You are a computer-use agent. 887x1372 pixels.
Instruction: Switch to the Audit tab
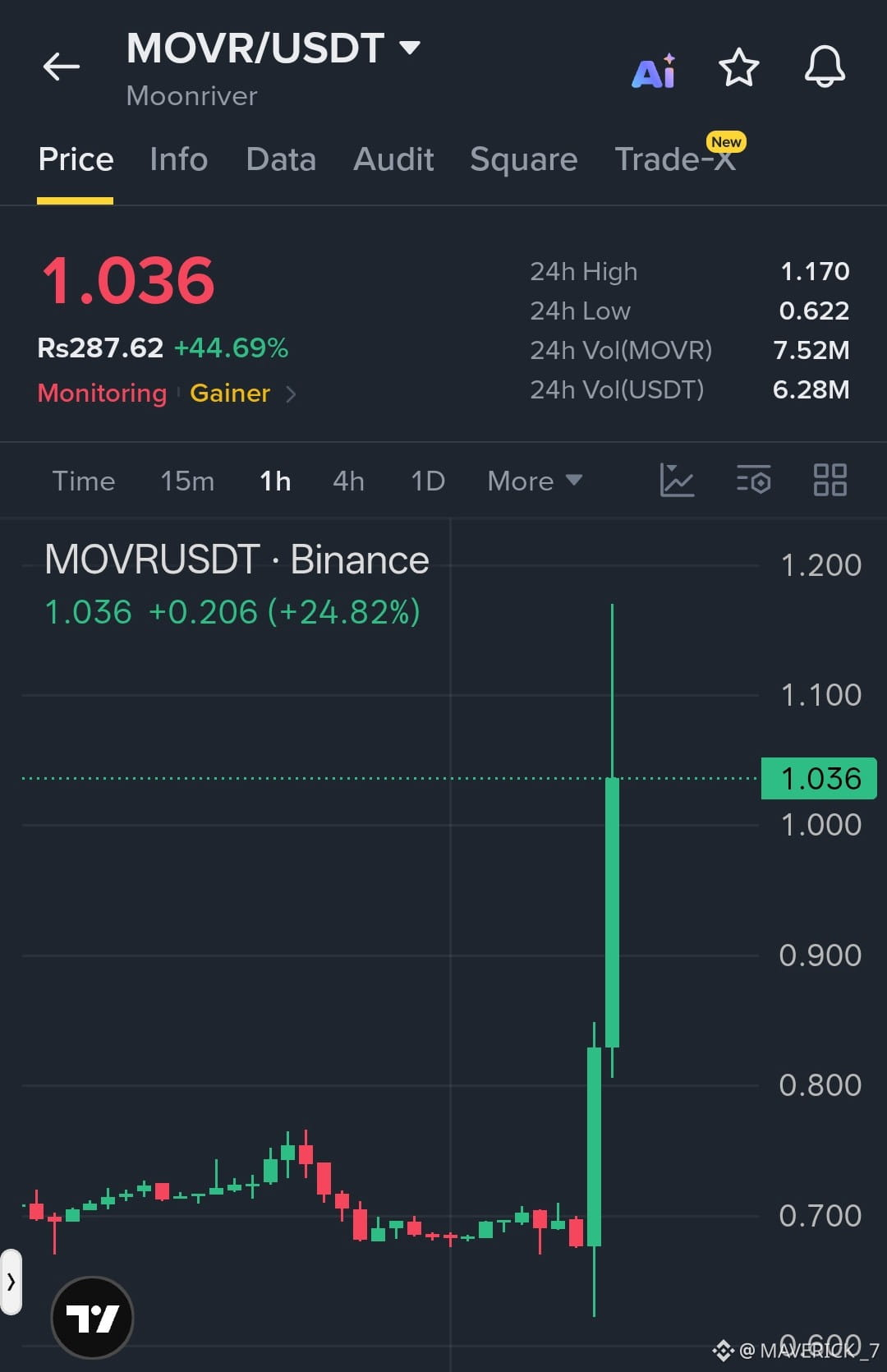coord(393,159)
